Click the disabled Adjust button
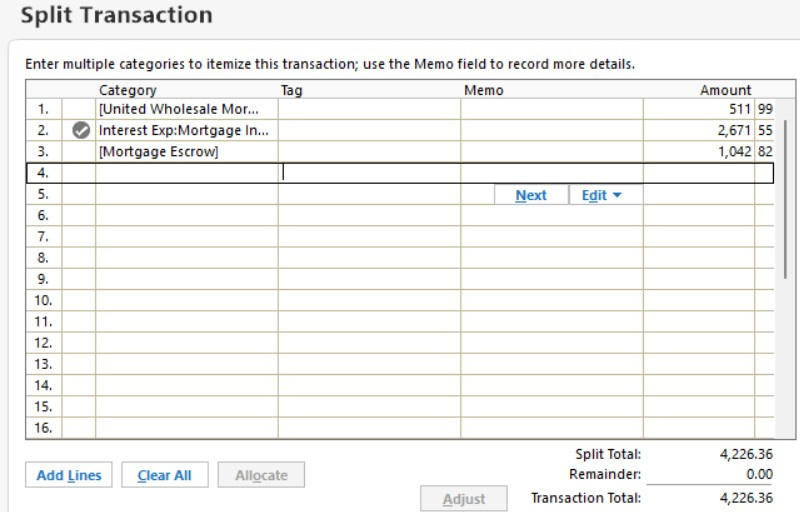The image size is (800, 512). tap(464, 498)
